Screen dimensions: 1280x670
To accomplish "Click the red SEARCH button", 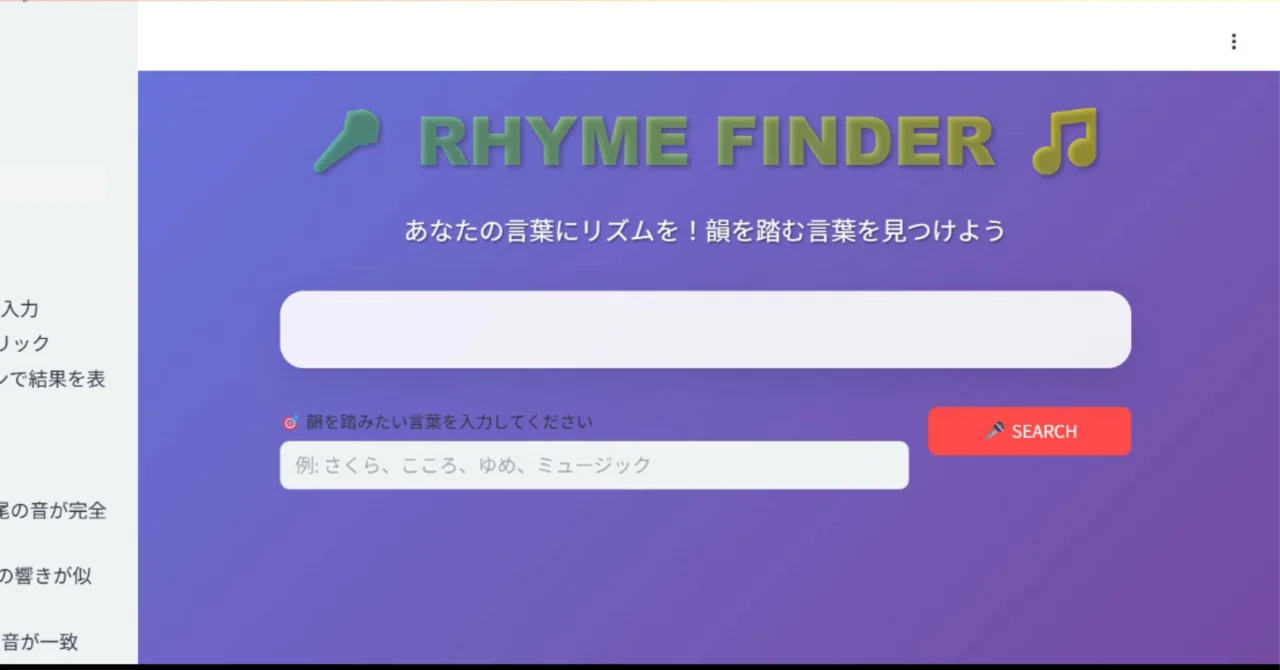I will 1029,431.
